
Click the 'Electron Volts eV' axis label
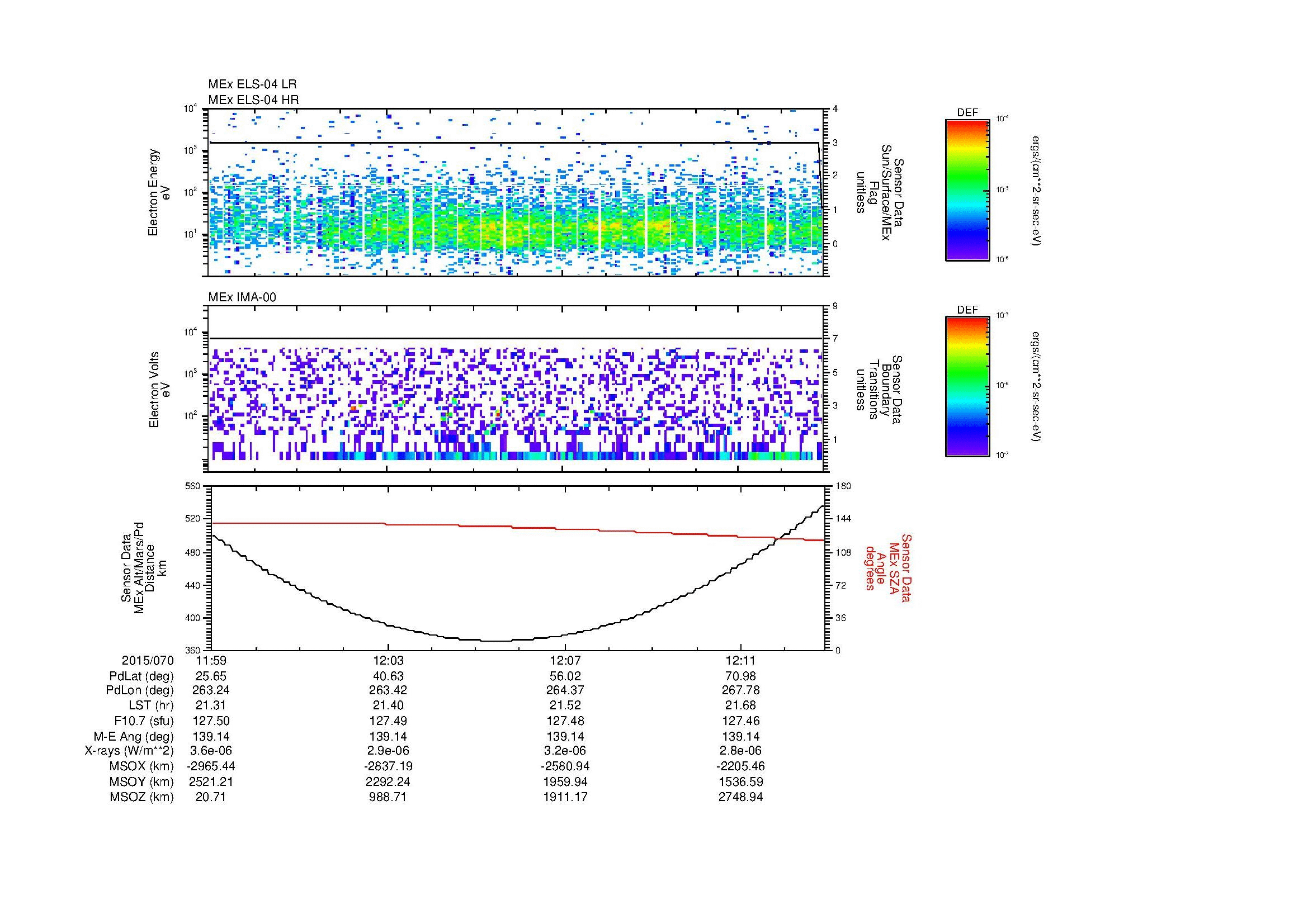159,390
